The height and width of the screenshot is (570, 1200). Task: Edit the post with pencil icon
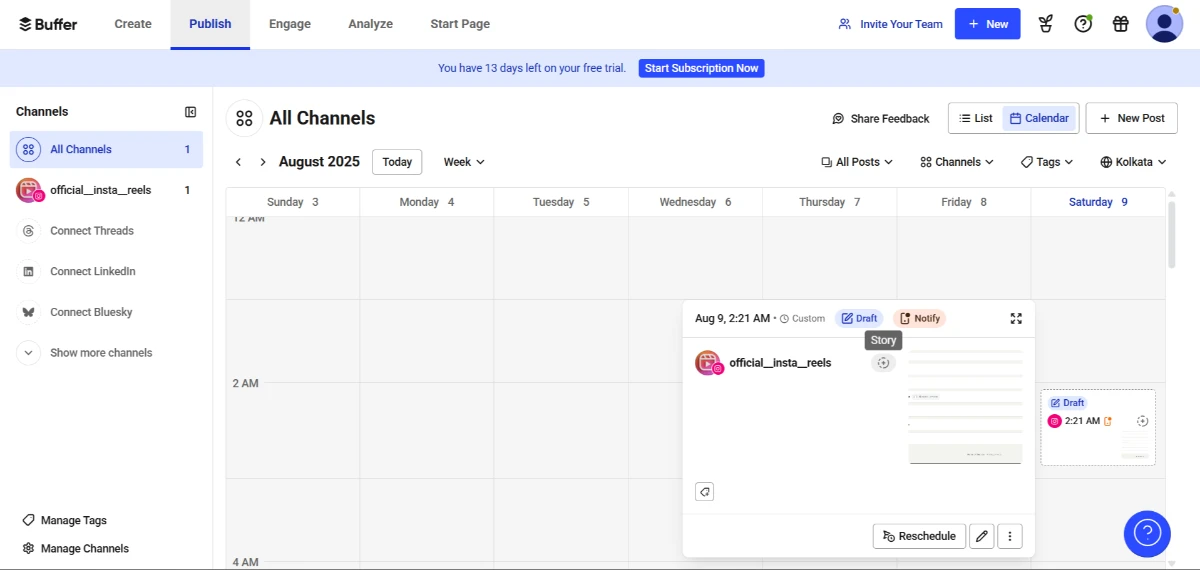pyautogui.click(x=982, y=536)
